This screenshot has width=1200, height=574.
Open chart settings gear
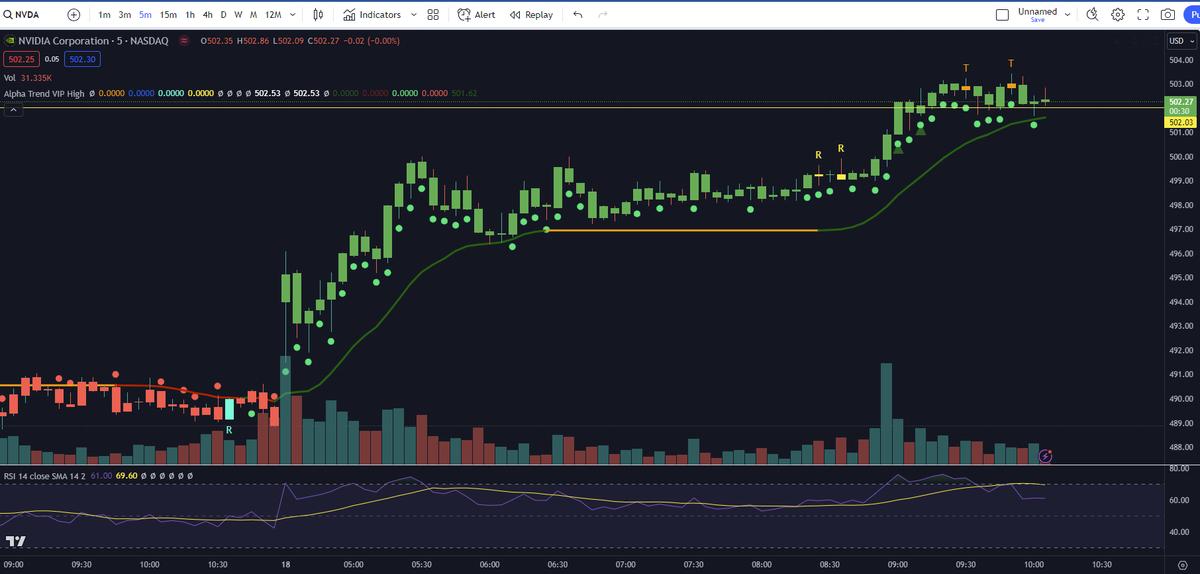pos(1118,15)
